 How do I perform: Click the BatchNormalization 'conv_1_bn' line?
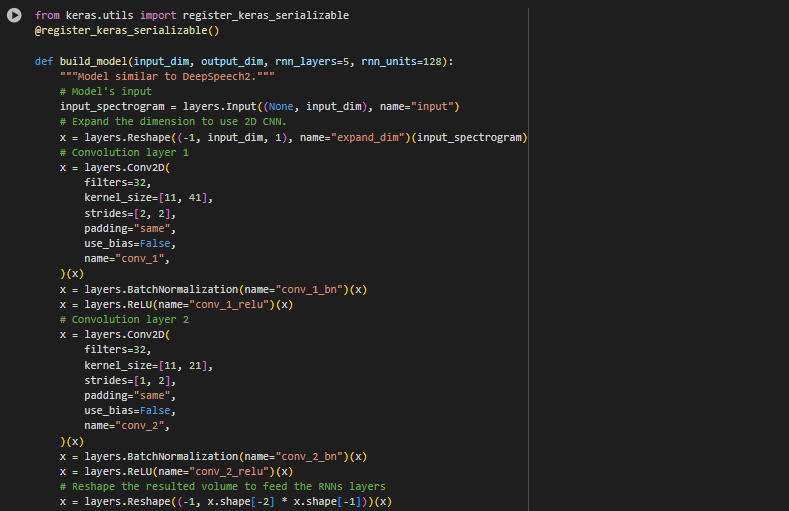213,290
